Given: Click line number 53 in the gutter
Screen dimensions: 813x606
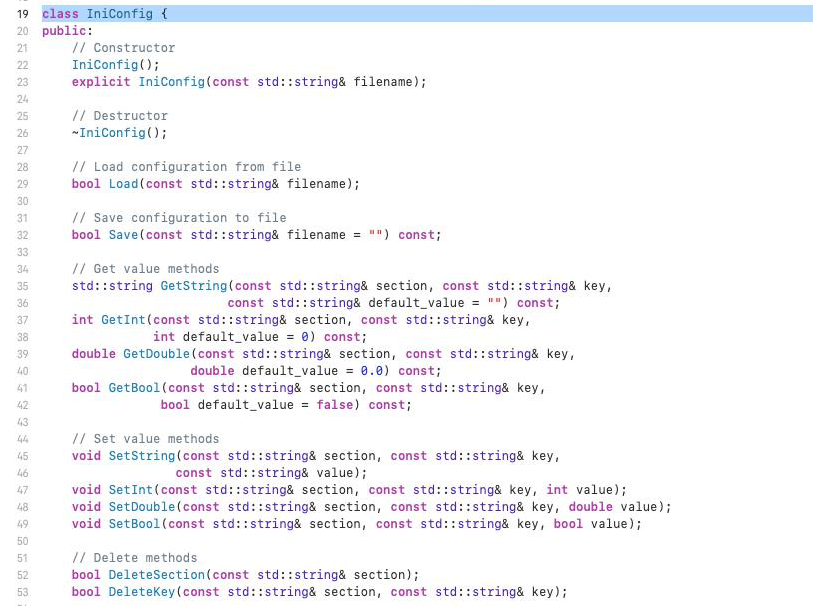Looking at the screenshot, I should 23,593.
